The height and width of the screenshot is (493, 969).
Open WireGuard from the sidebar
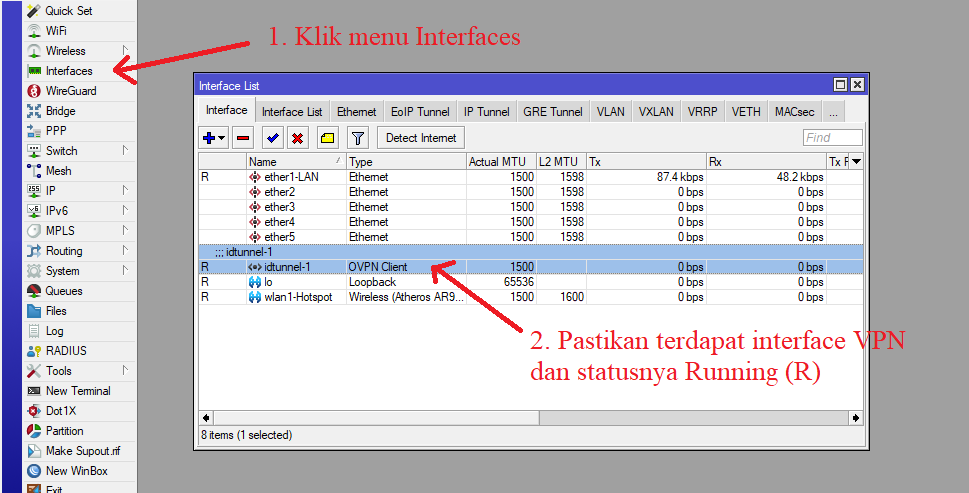(70, 91)
